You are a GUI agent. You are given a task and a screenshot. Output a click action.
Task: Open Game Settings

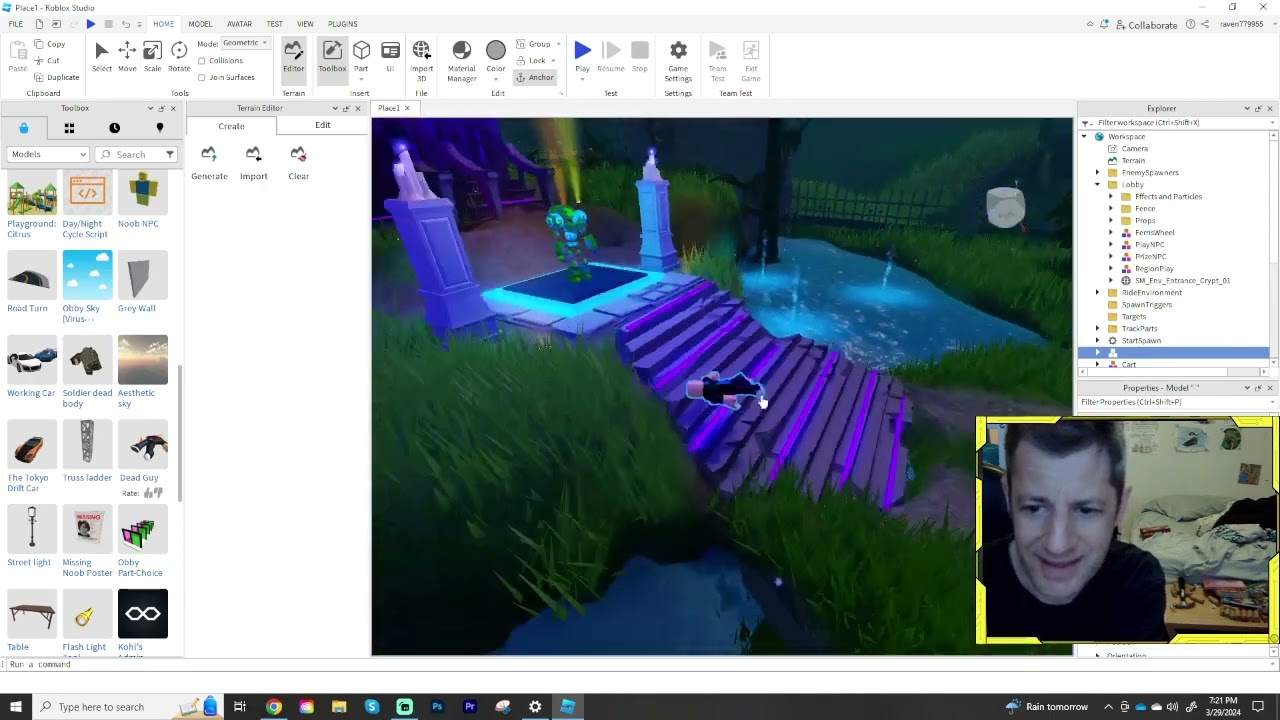(x=678, y=61)
